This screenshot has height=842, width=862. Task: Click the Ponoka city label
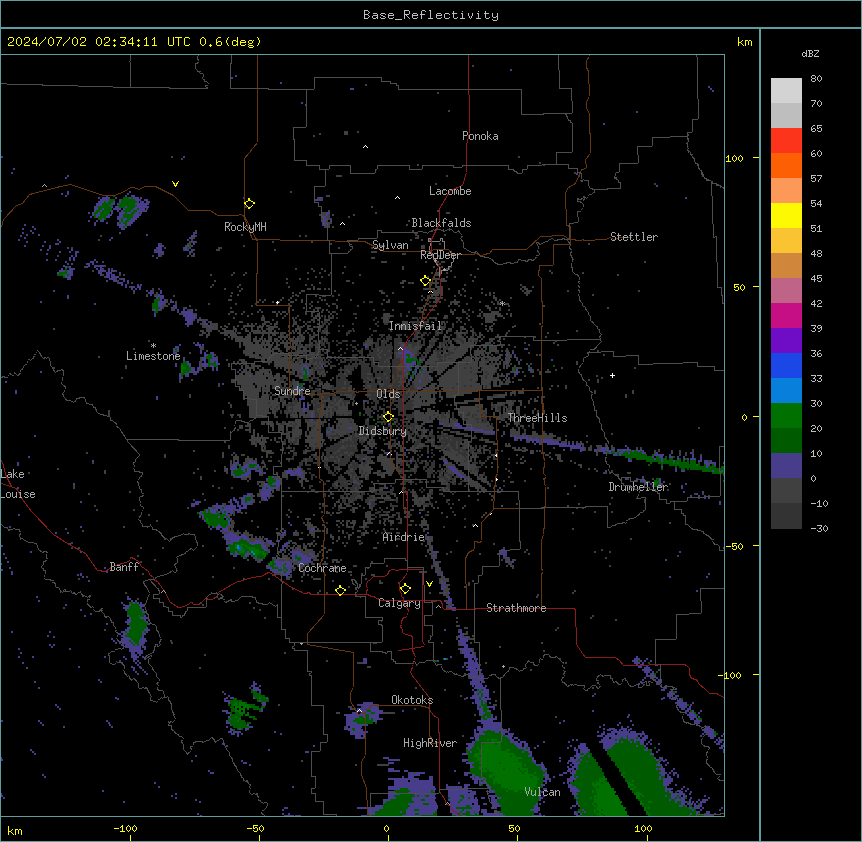click(x=480, y=136)
